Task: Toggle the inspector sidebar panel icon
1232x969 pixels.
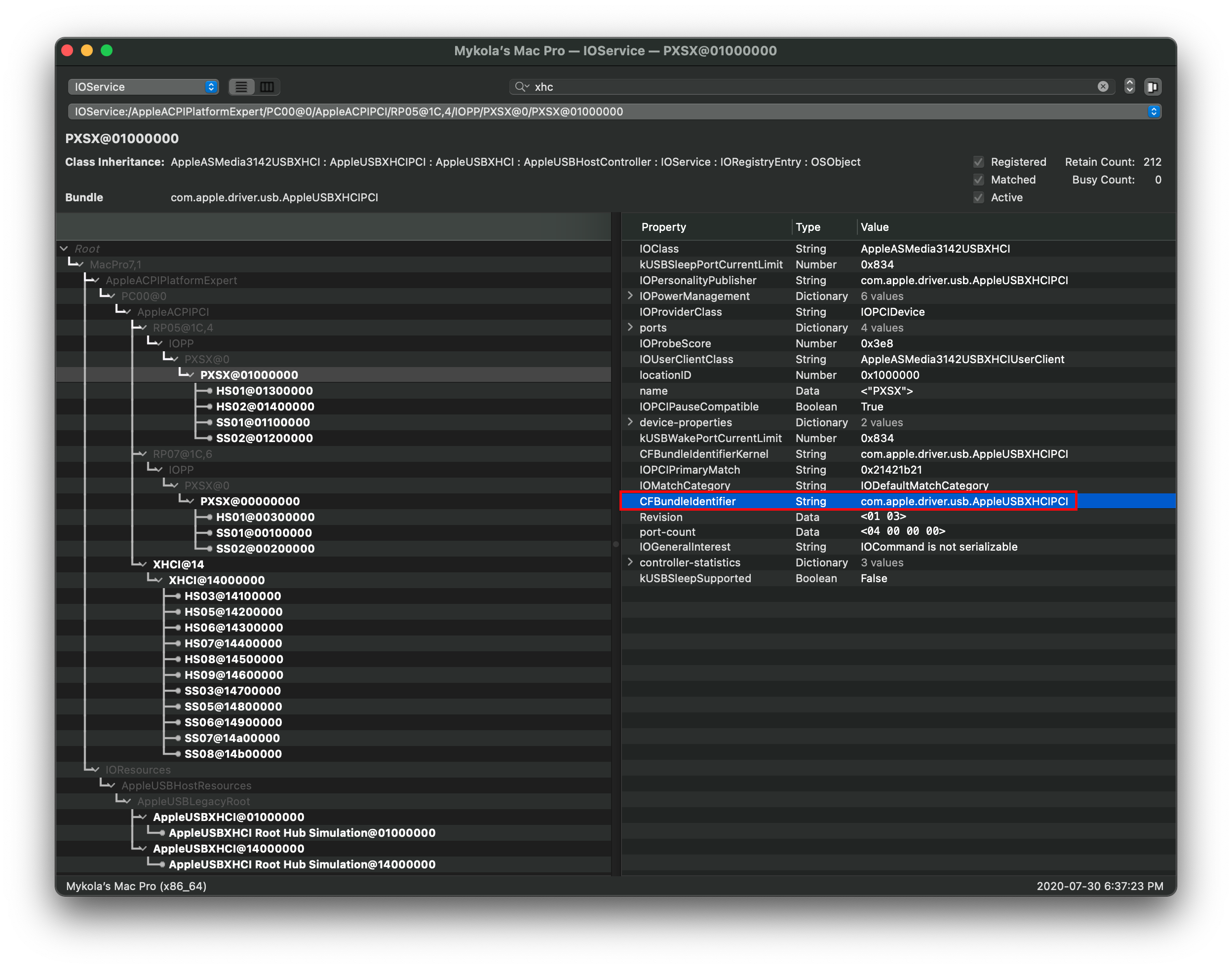Action: [1153, 87]
